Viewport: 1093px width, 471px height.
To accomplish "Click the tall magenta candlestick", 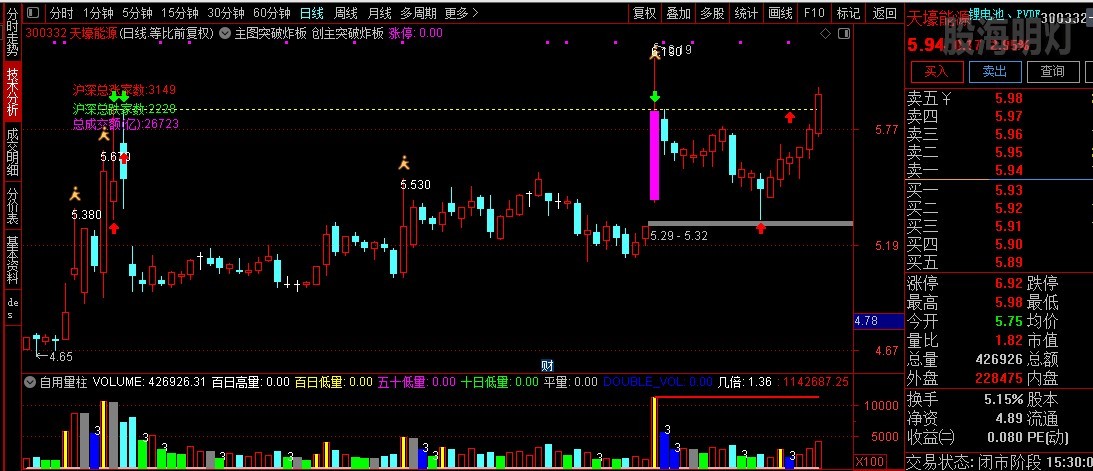I will click(x=654, y=154).
